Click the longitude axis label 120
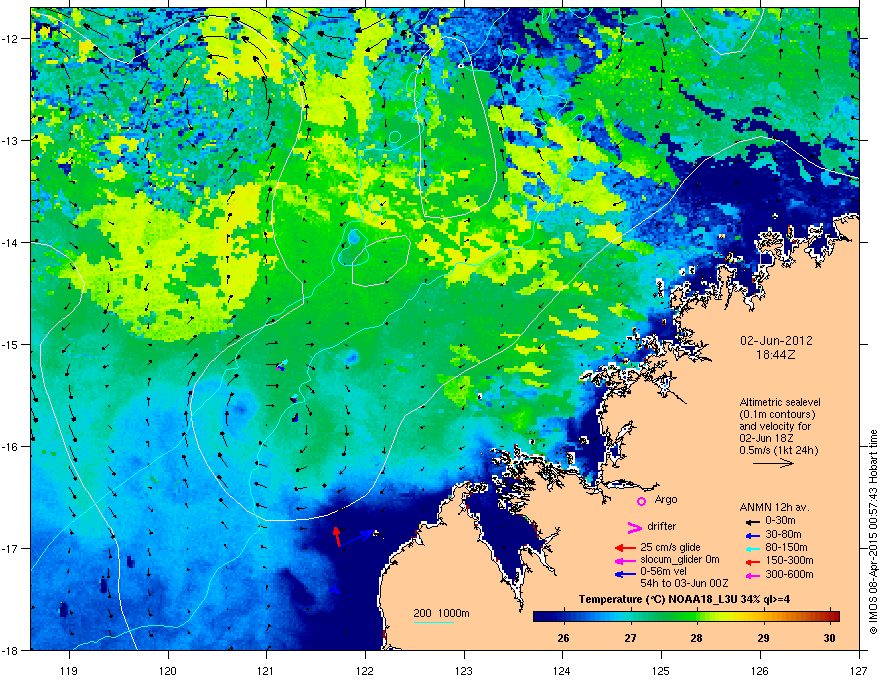The height and width of the screenshot is (680, 880). (168, 670)
